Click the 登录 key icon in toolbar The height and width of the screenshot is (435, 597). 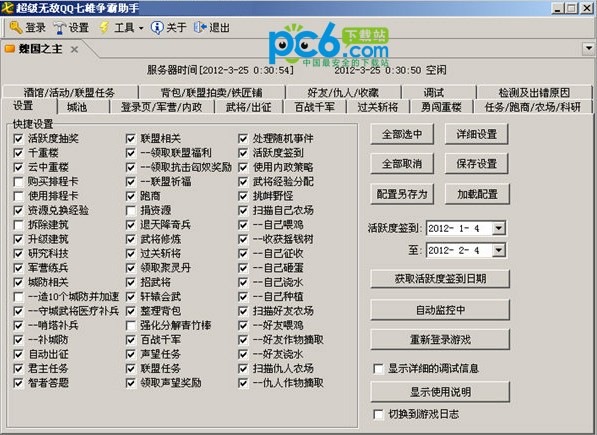16,27
